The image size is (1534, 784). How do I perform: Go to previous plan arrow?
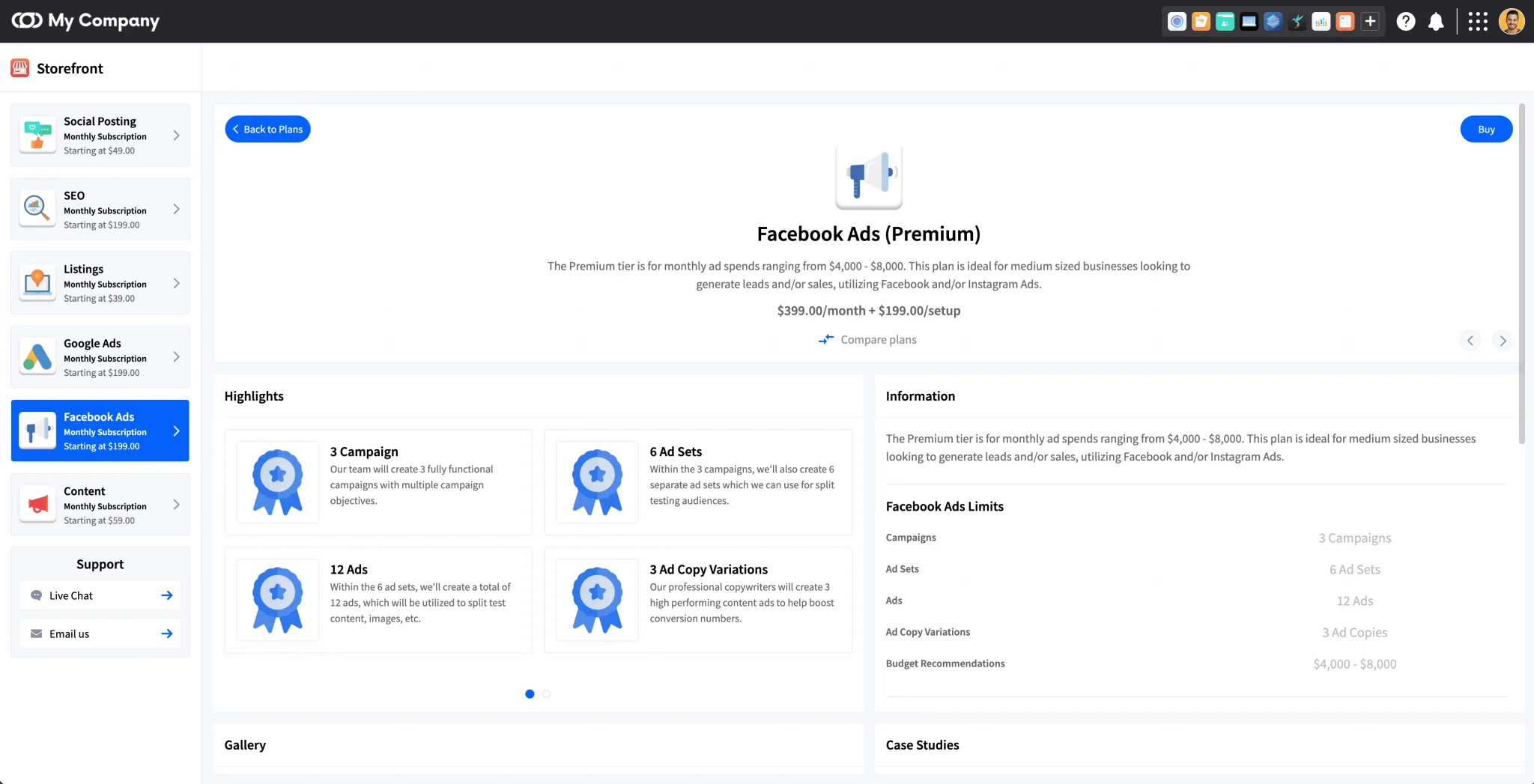coord(1470,341)
